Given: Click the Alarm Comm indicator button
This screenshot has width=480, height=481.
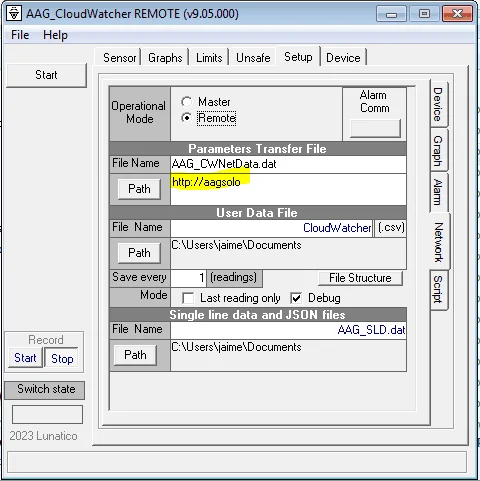Looking at the screenshot, I should [375, 128].
